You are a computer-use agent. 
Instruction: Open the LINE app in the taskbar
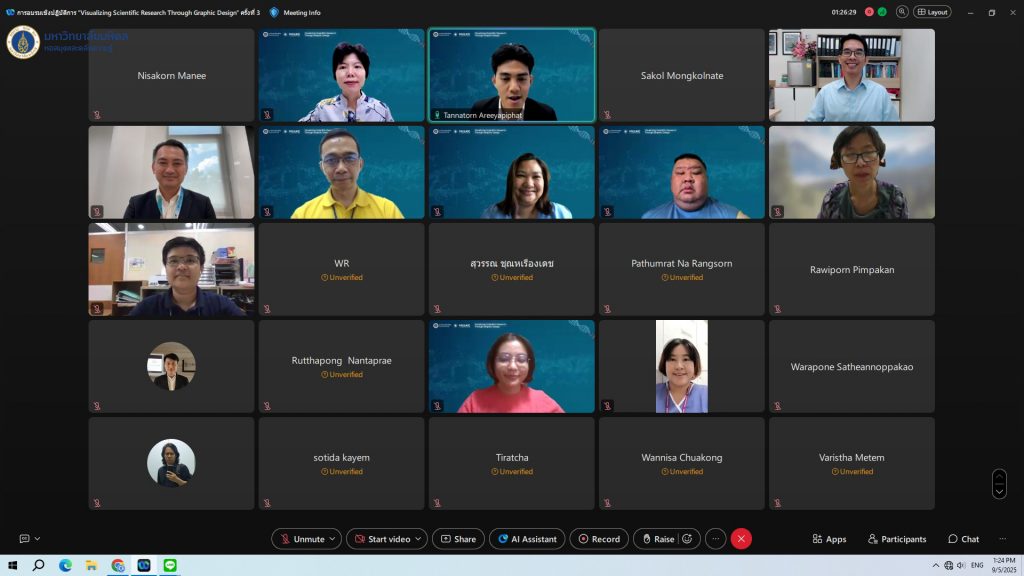170,565
